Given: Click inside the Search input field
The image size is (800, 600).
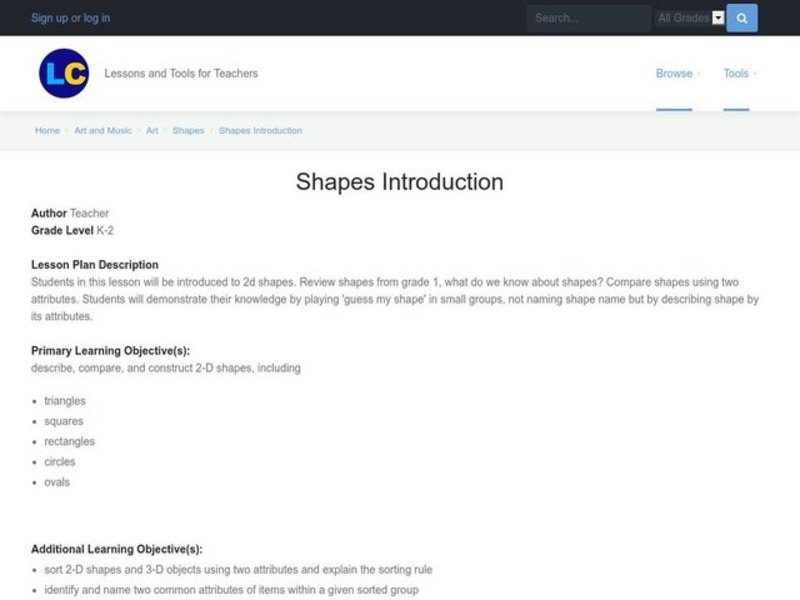Looking at the screenshot, I should 588,18.
